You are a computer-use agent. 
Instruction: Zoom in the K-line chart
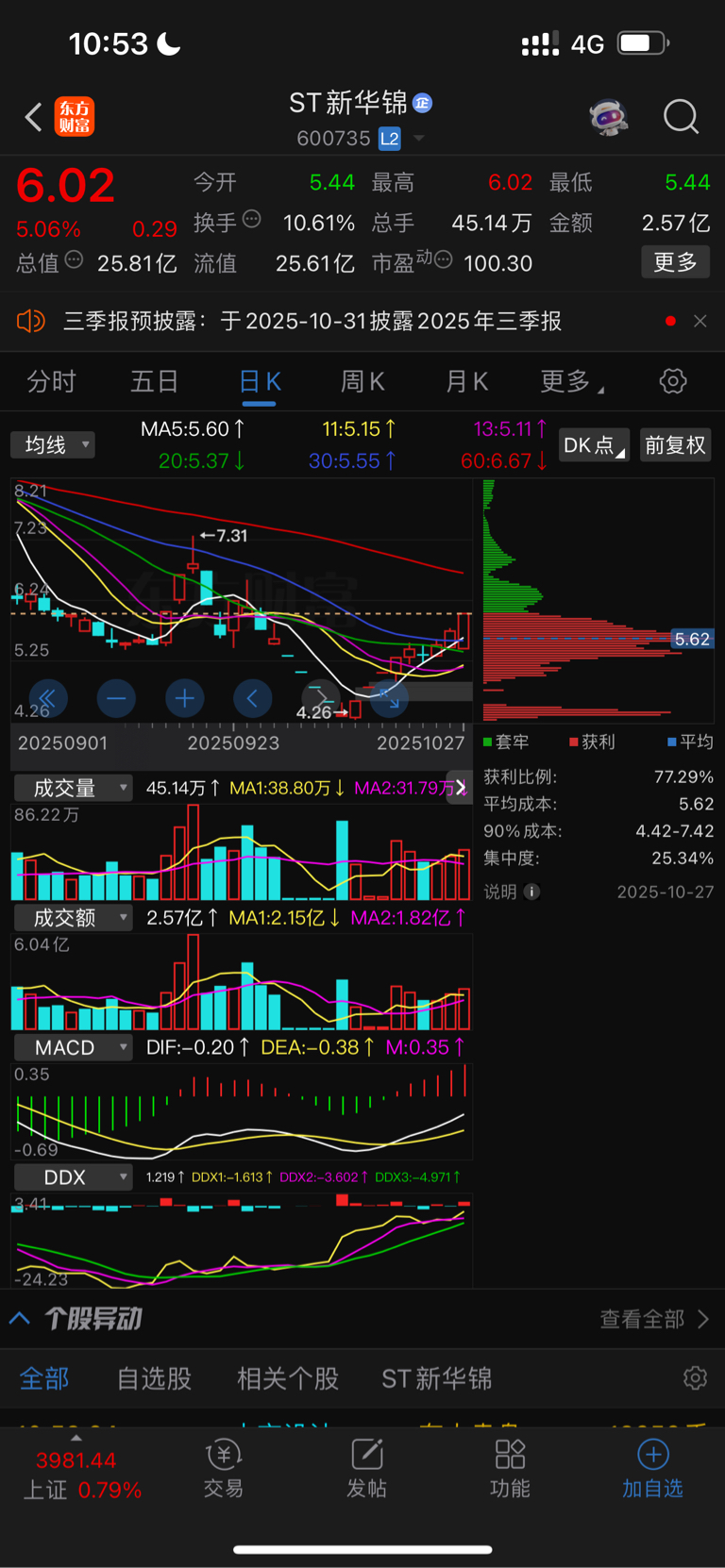[185, 698]
